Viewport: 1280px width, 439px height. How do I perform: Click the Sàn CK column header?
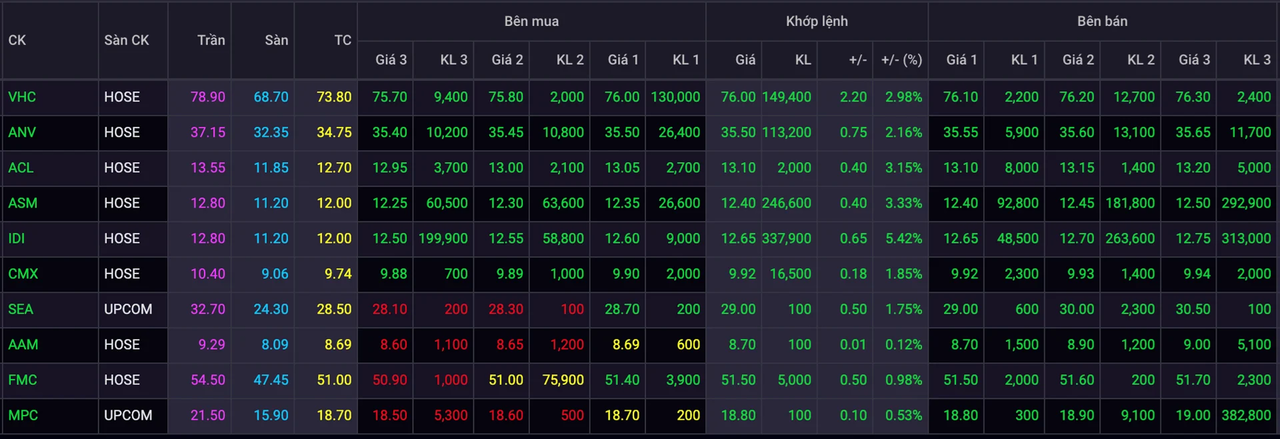(x=126, y=40)
